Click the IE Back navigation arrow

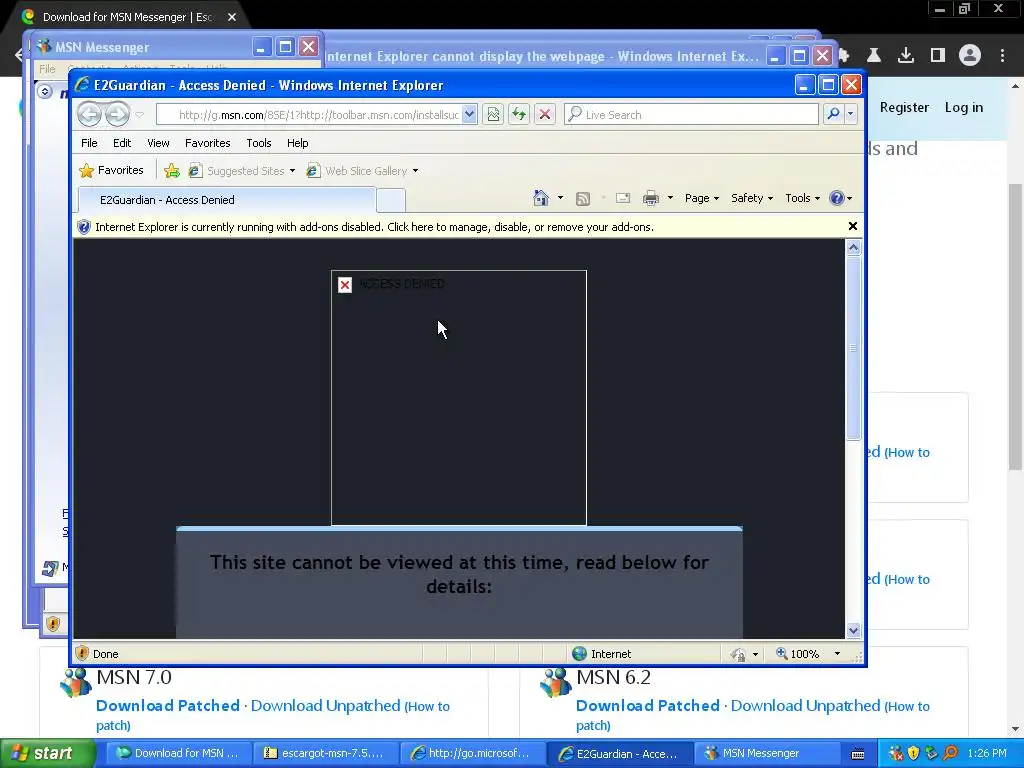pyautogui.click(x=89, y=114)
